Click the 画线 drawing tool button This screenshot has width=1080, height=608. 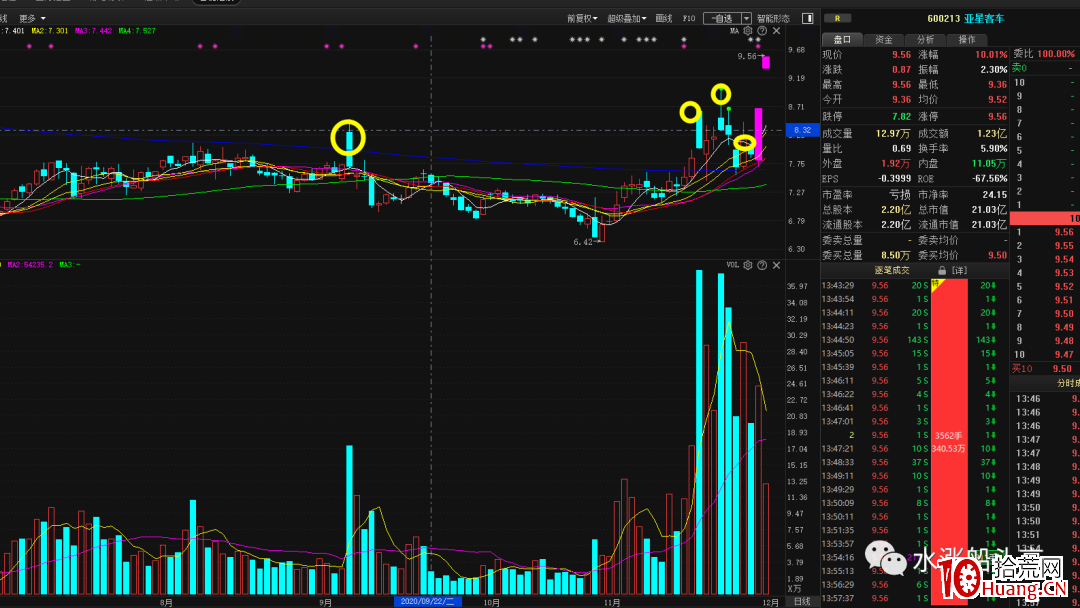pos(664,19)
